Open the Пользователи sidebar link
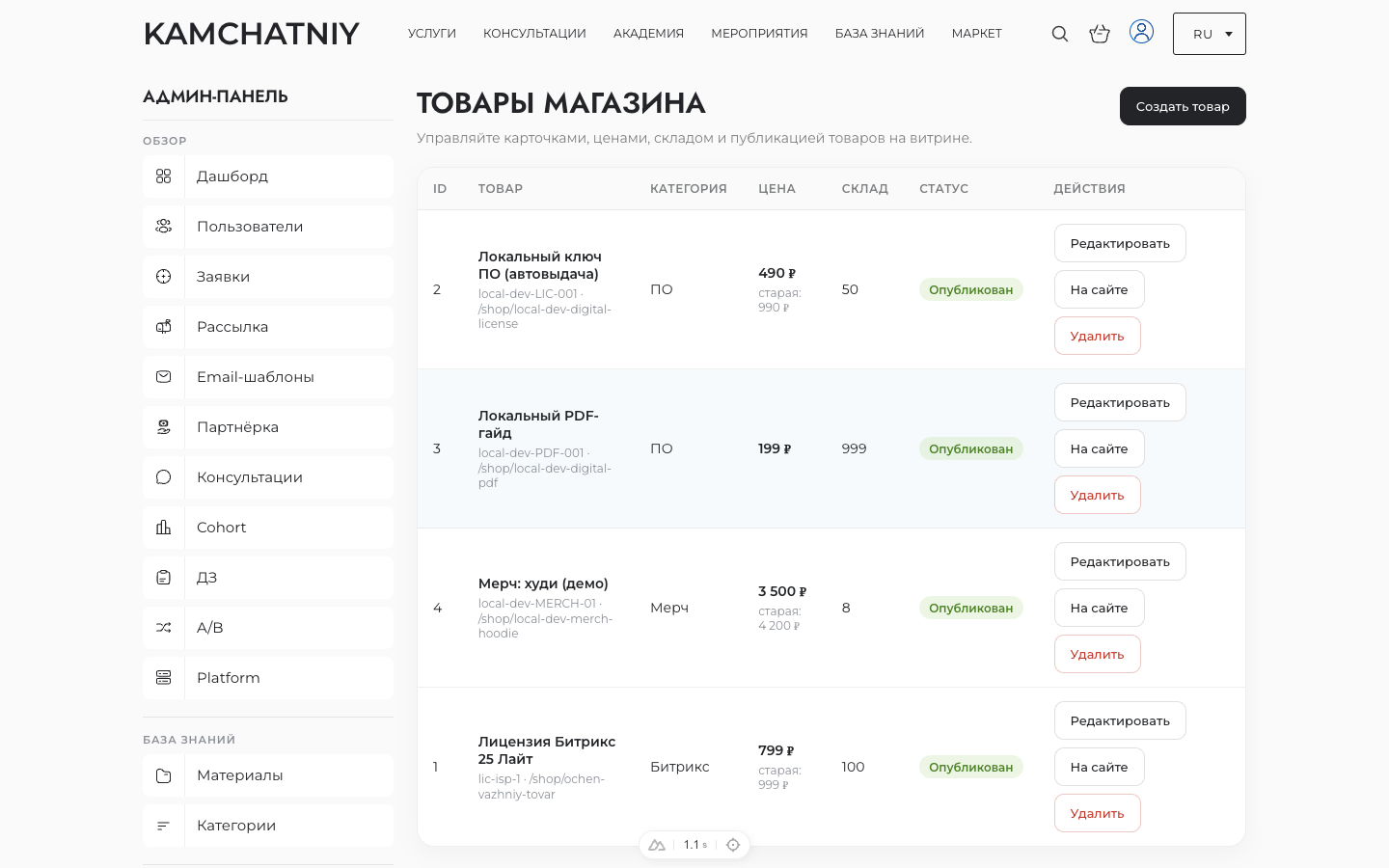This screenshot has height=868, width=1389. [268, 227]
